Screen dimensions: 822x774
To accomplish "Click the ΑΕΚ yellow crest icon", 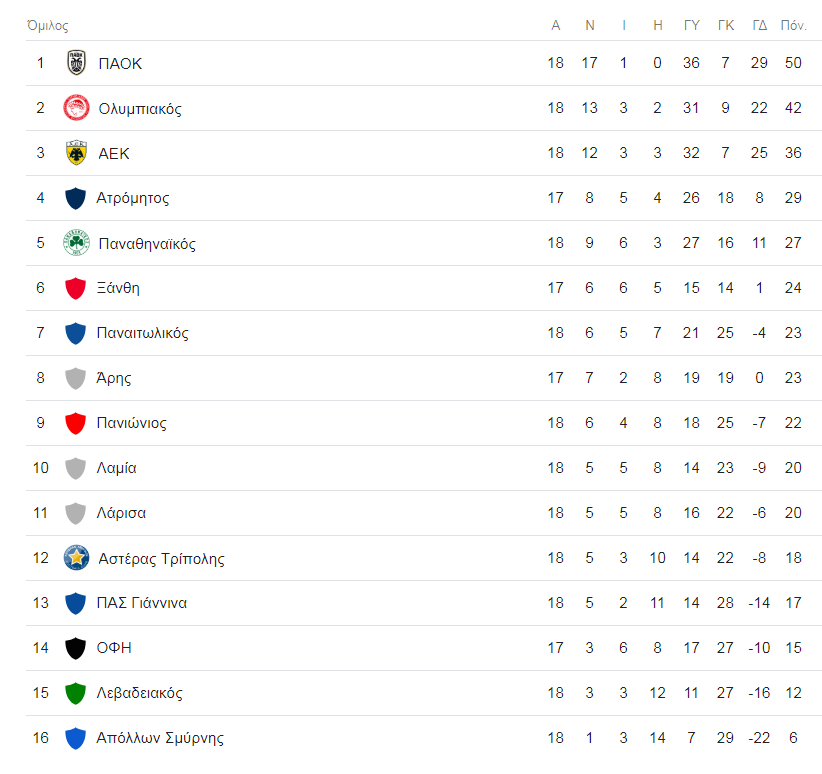I will [x=76, y=153].
